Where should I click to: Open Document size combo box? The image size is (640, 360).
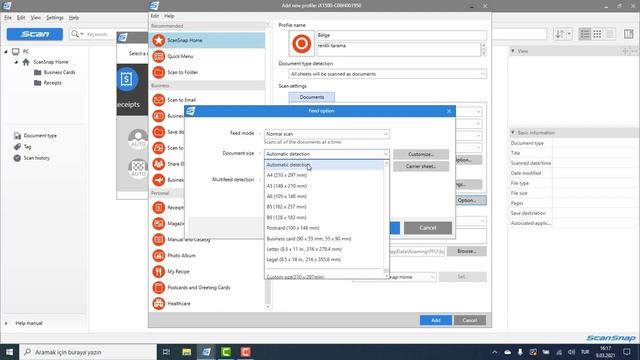327,154
